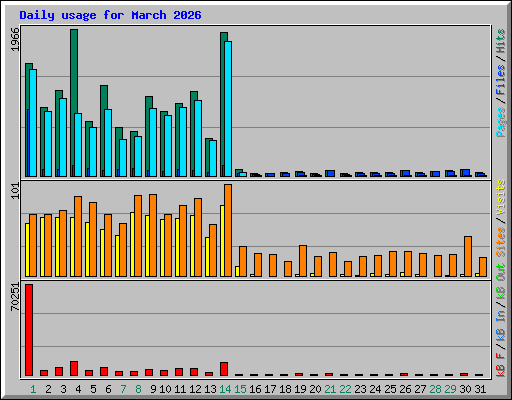Click day label 26 on the x-axis
This screenshot has height=400, width=512.
point(405,389)
